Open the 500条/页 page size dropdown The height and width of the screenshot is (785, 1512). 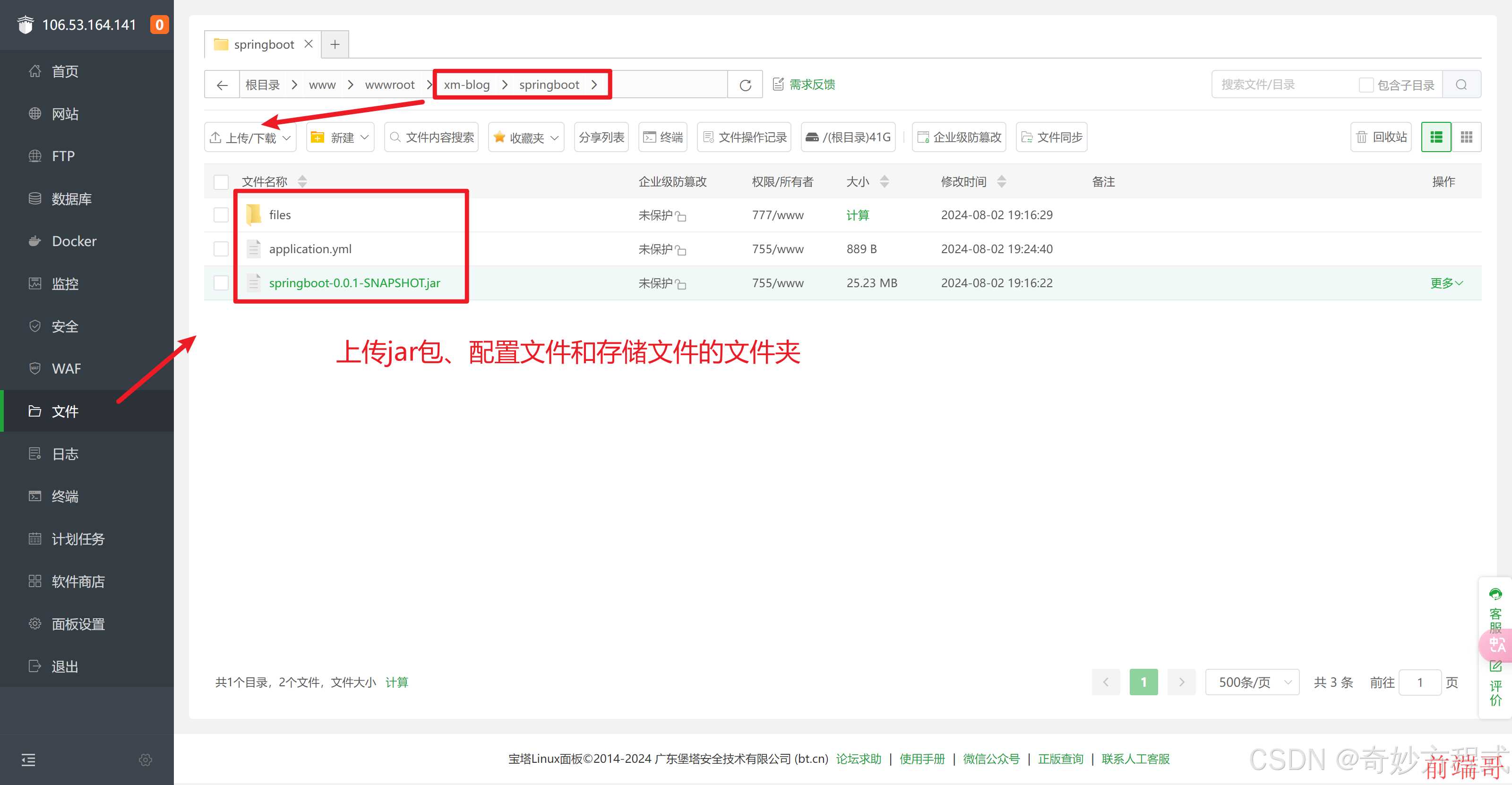[x=1252, y=683]
